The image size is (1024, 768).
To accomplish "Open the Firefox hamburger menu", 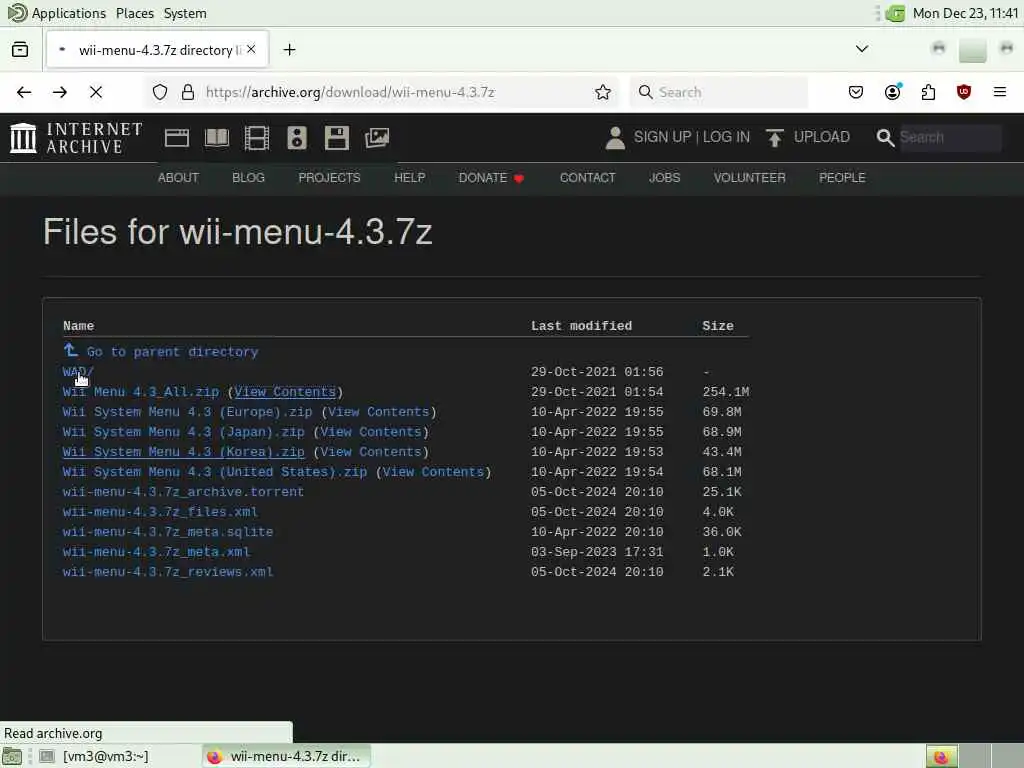I will pyautogui.click(x=1000, y=92).
